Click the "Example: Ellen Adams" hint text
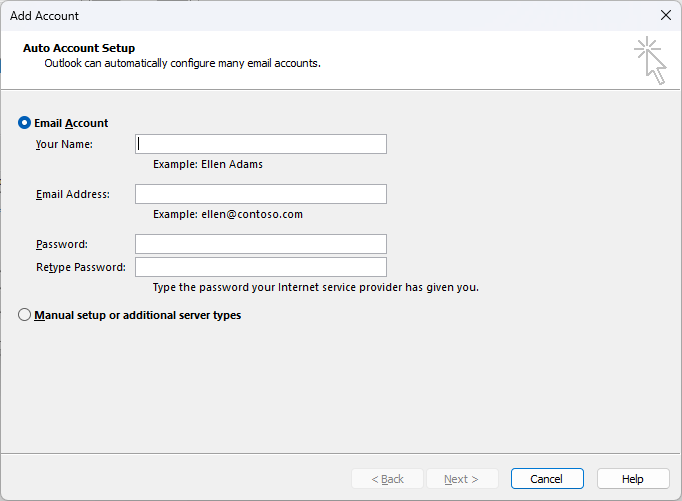The image size is (682, 501). click(x=208, y=164)
